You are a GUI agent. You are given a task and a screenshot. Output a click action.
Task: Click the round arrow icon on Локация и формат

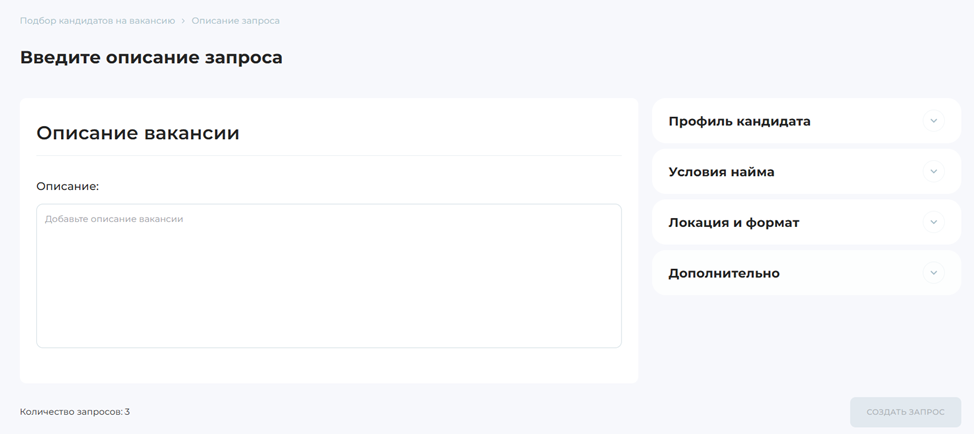coord(933,222)
